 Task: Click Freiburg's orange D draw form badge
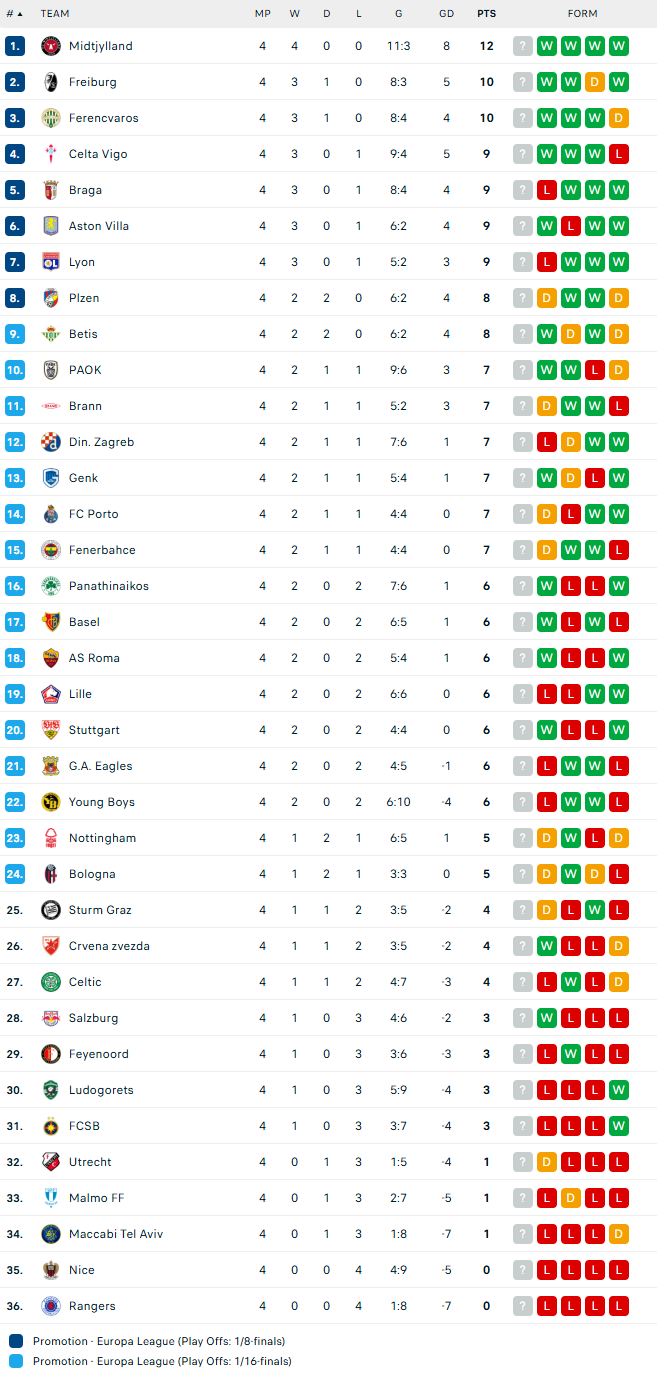[x=595, y=82]
